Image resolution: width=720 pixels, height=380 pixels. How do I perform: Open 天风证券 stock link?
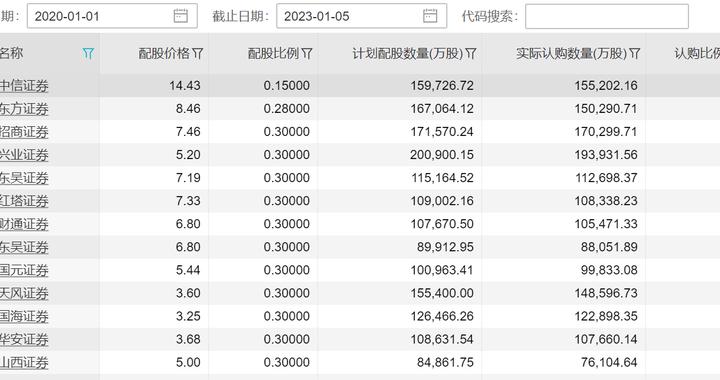(24, 293)
